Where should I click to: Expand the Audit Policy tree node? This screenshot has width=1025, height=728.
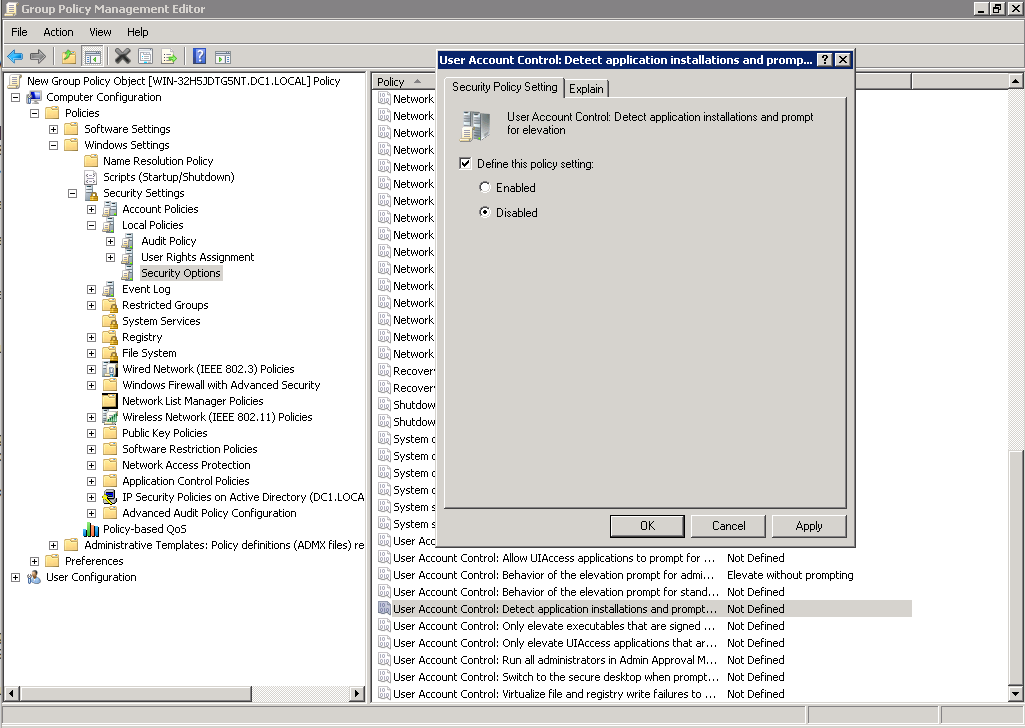pyautogui.click(x=111, y=241)
